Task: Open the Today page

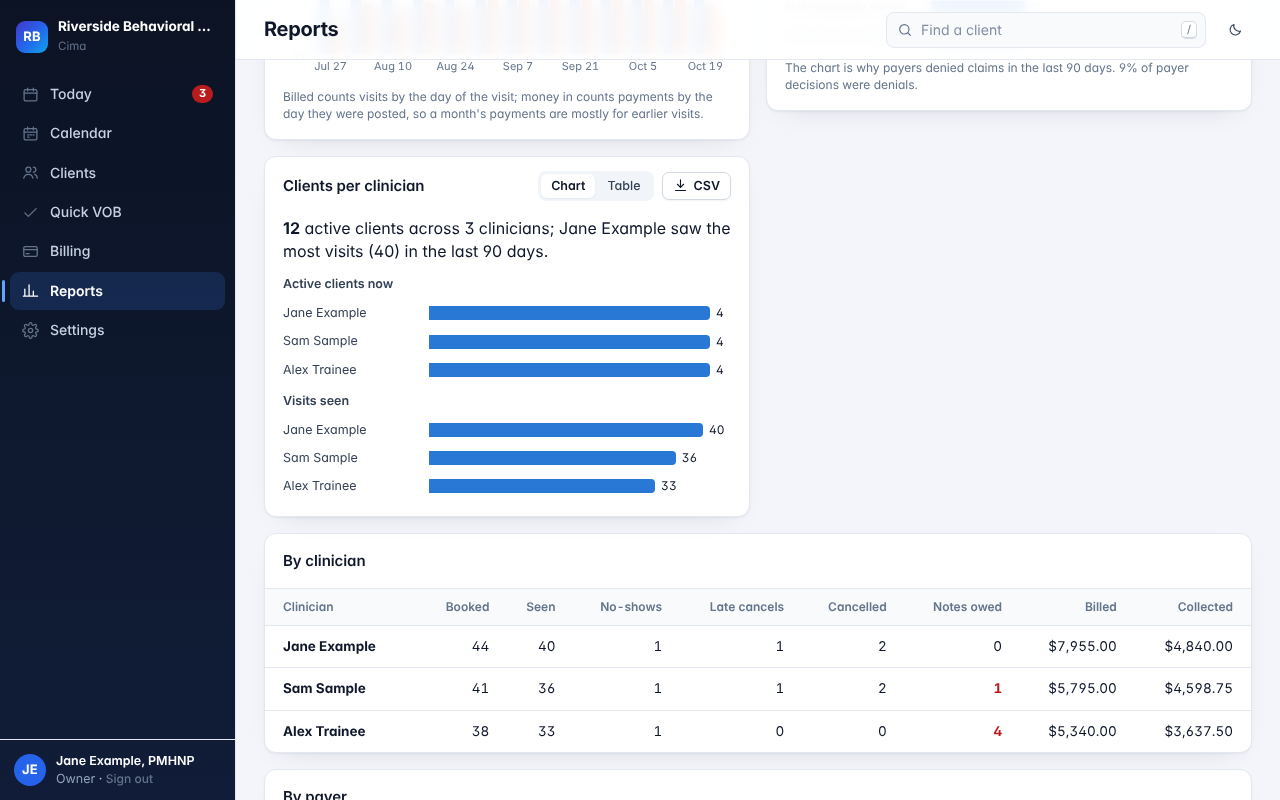Action: click(x=117, y=94)
